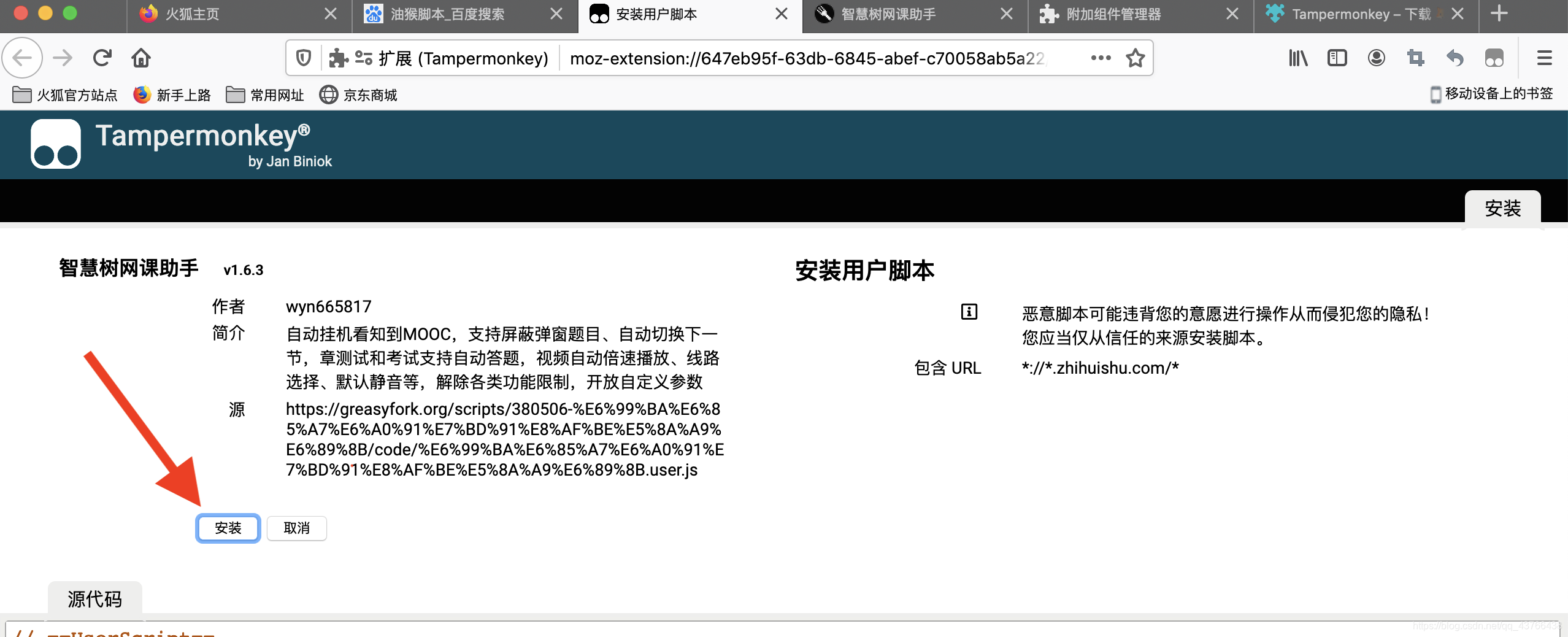
Task: Show the sidebars panel icon
Action: tap(1337, 58)
